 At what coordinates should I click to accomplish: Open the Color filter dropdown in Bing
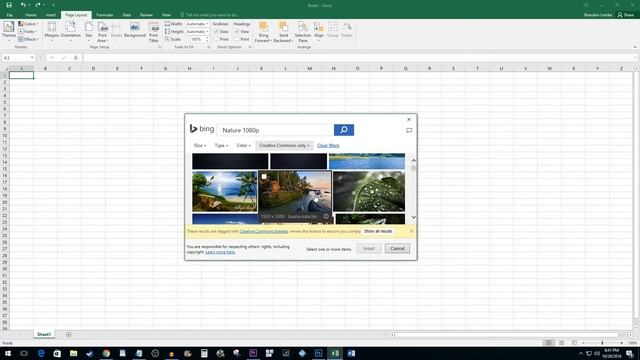243,145
